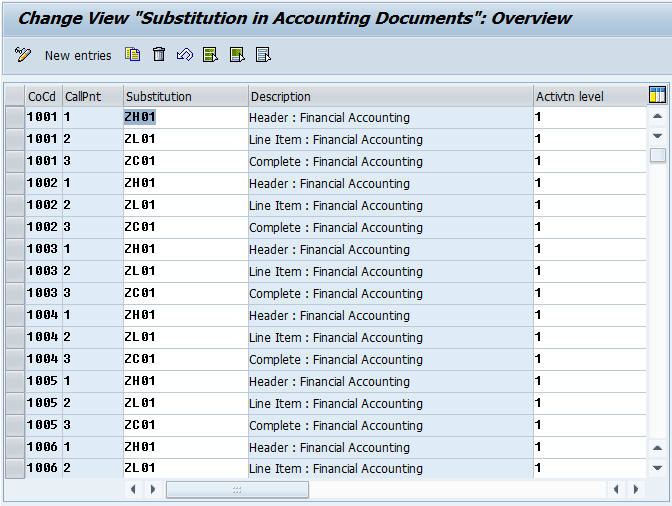Click the right-side scroll-left arrow
The width and height of the screenshot is (672, 506).
[616, 489]
